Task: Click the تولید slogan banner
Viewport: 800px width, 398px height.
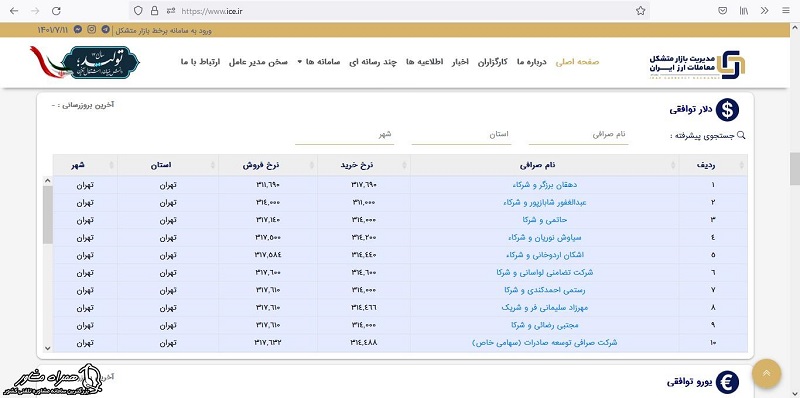Action: pyautogui.click(x=84, y=62)
